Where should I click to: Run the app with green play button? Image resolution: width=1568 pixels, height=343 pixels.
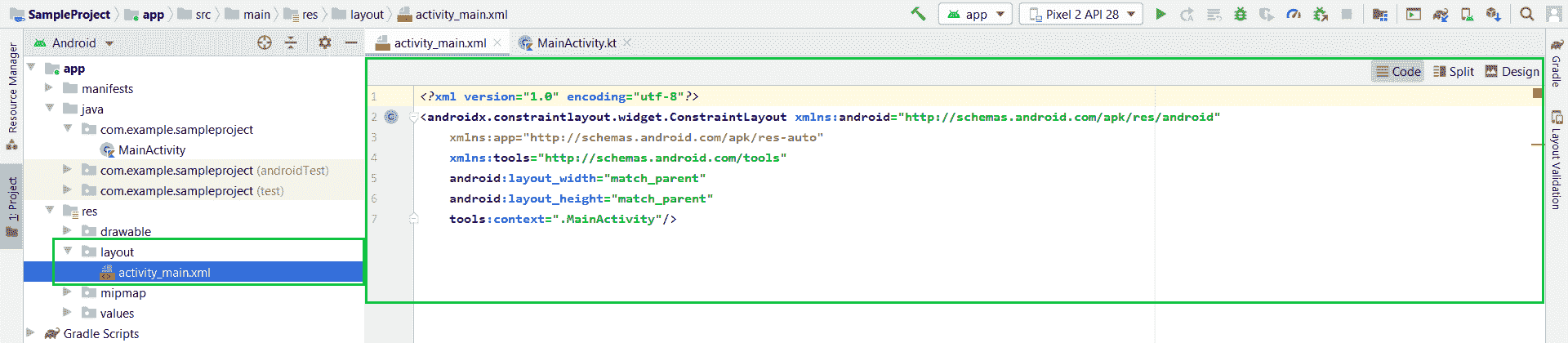[x=1160, y=14]
